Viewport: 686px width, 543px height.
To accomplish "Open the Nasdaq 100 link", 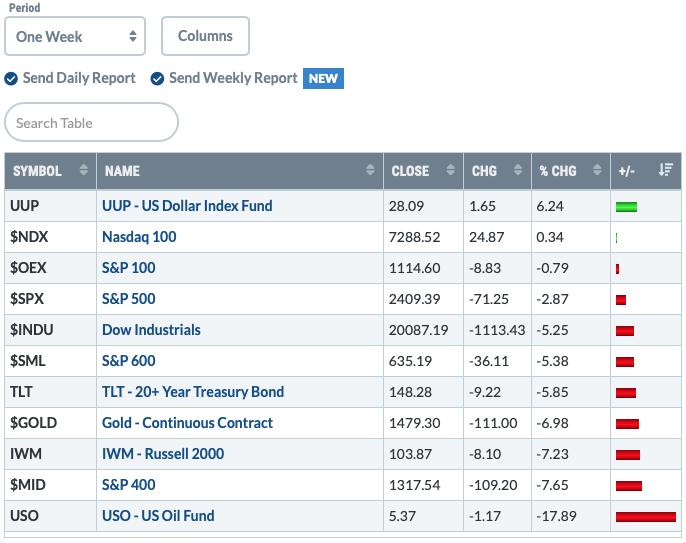I will (x=139, y=237).
